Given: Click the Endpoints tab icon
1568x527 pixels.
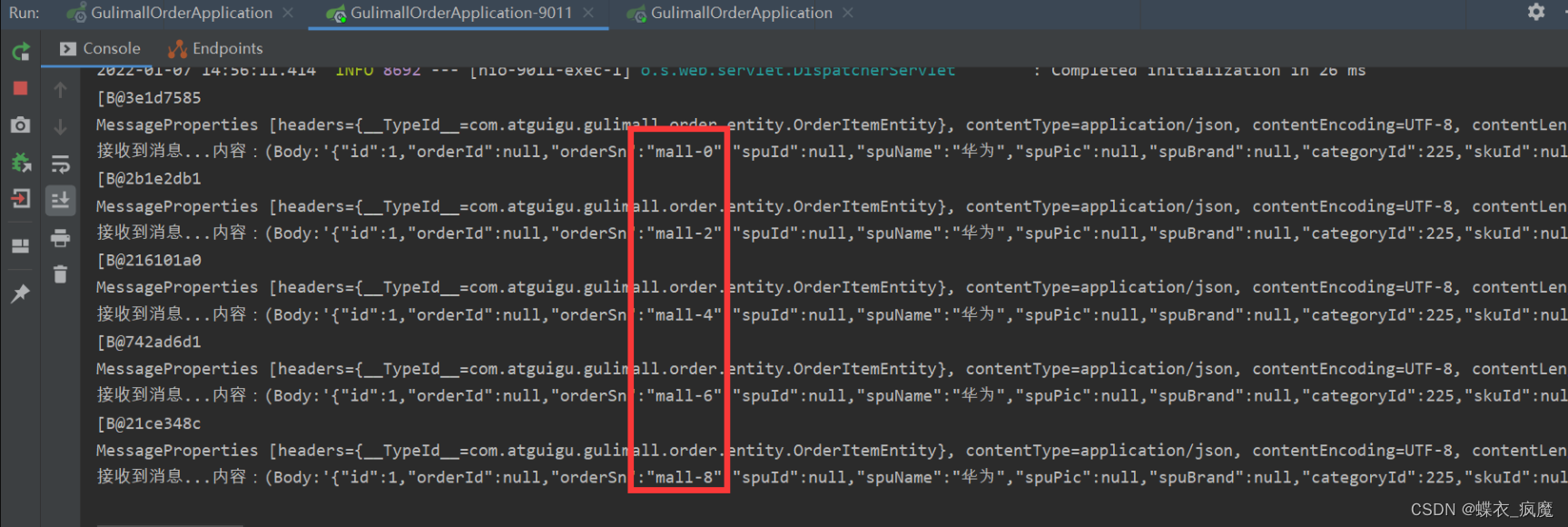Looking at the screenshot, I should [177, 49].
